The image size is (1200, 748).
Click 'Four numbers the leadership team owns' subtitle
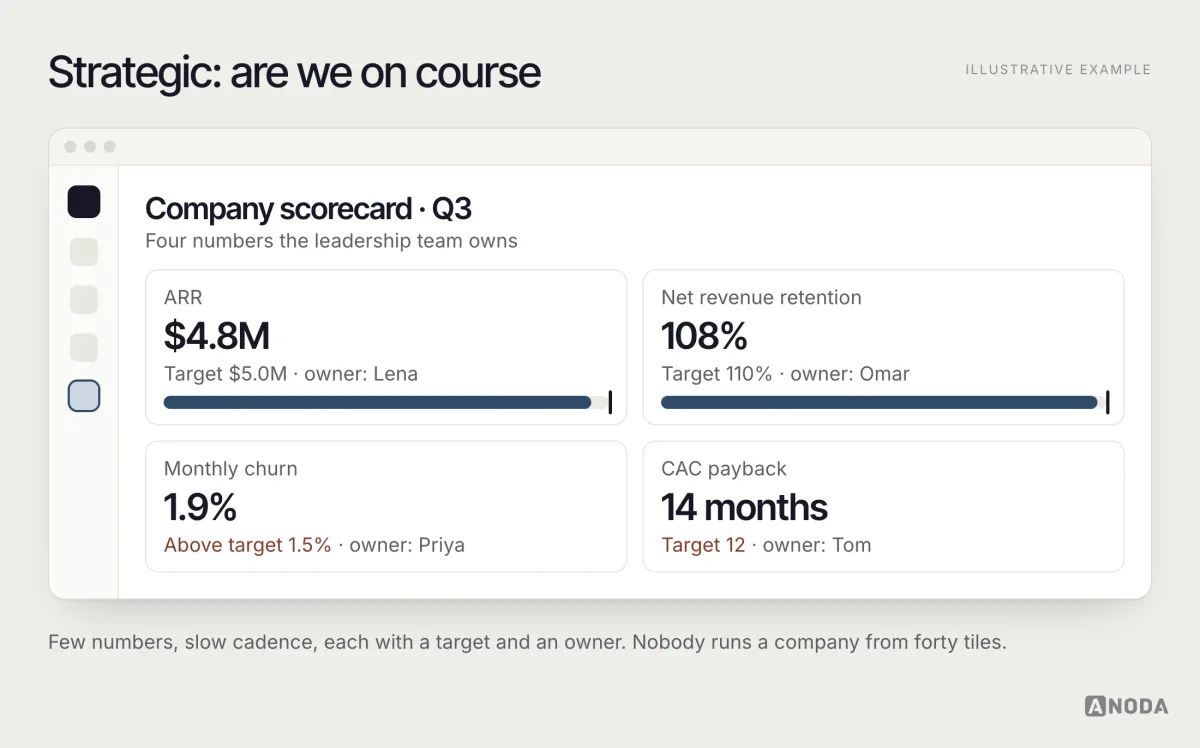coord(331,241)
